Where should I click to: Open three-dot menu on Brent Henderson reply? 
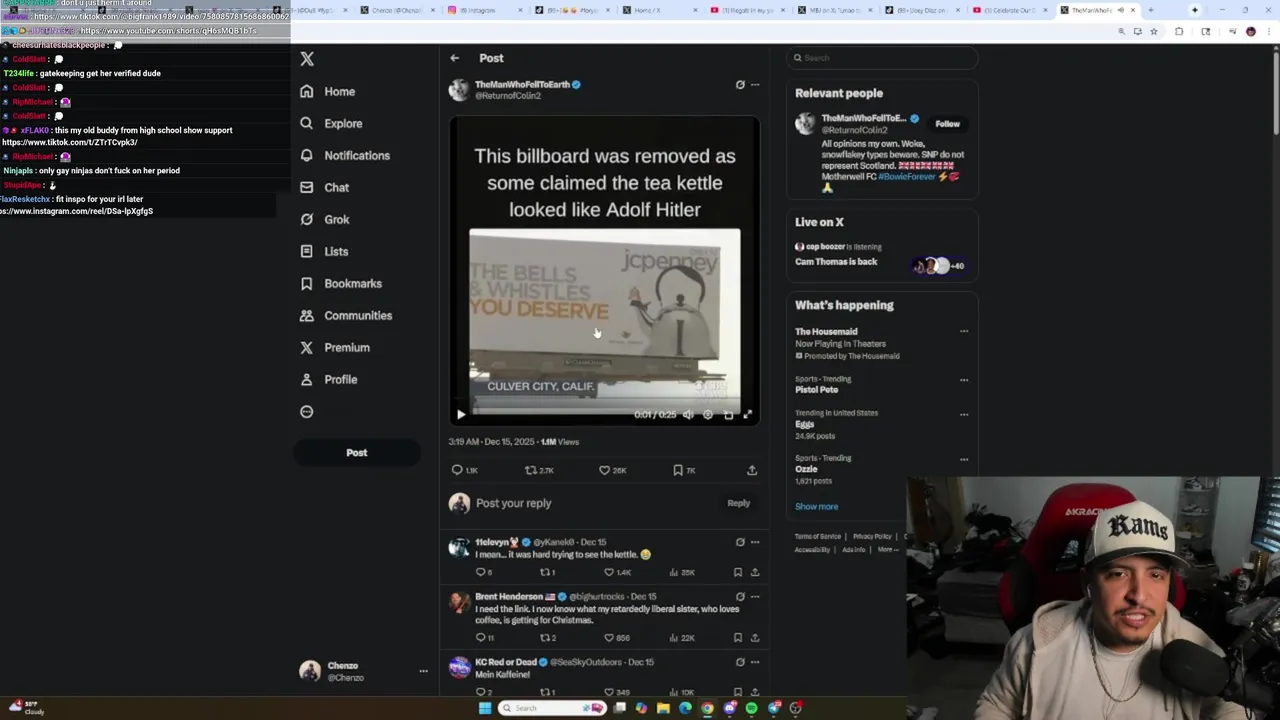point(755,597)
